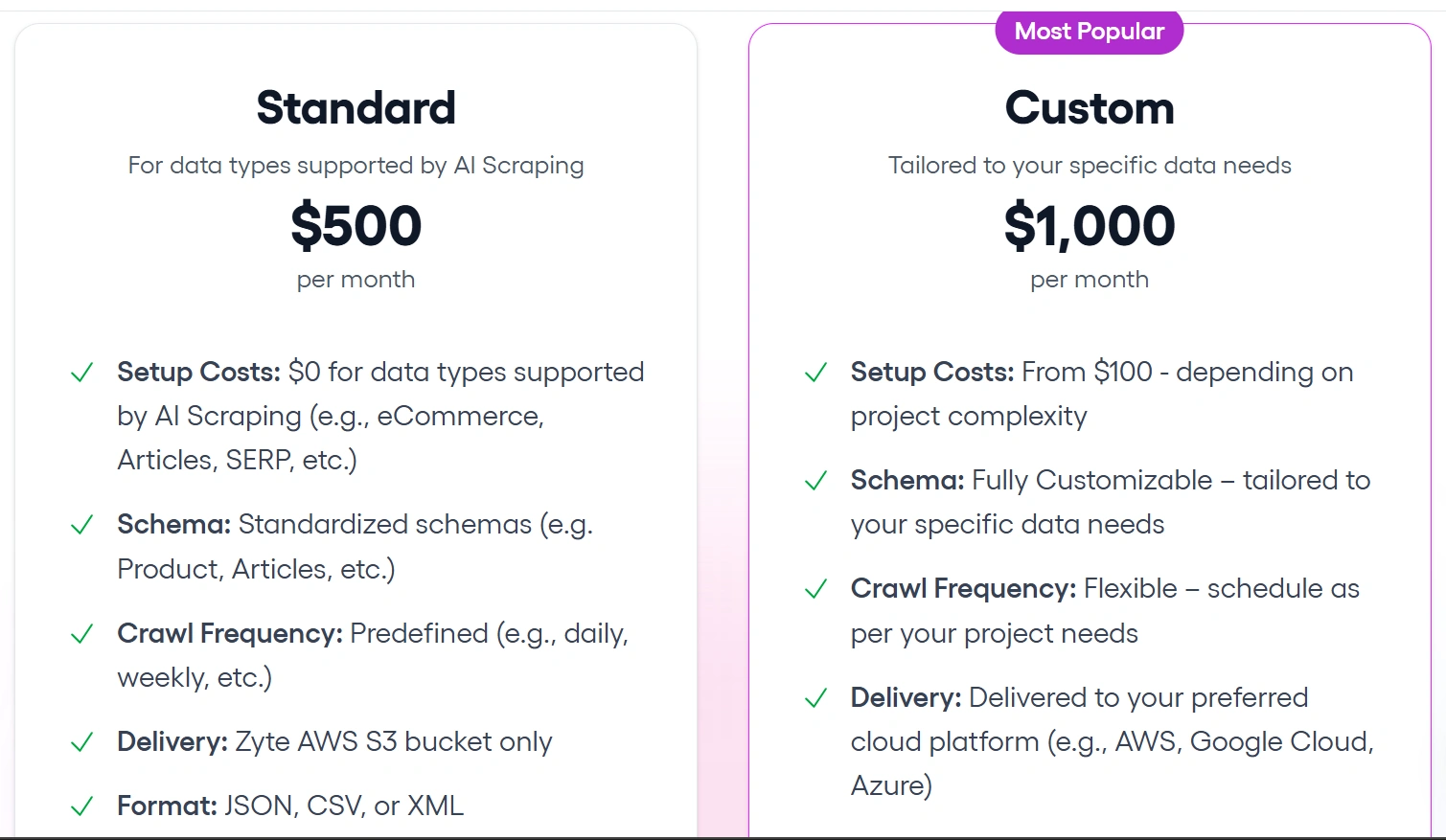Click "per month" under the $1,000 price
1446x840 pixels.
pyautogui.click(x=1090, y=280)
